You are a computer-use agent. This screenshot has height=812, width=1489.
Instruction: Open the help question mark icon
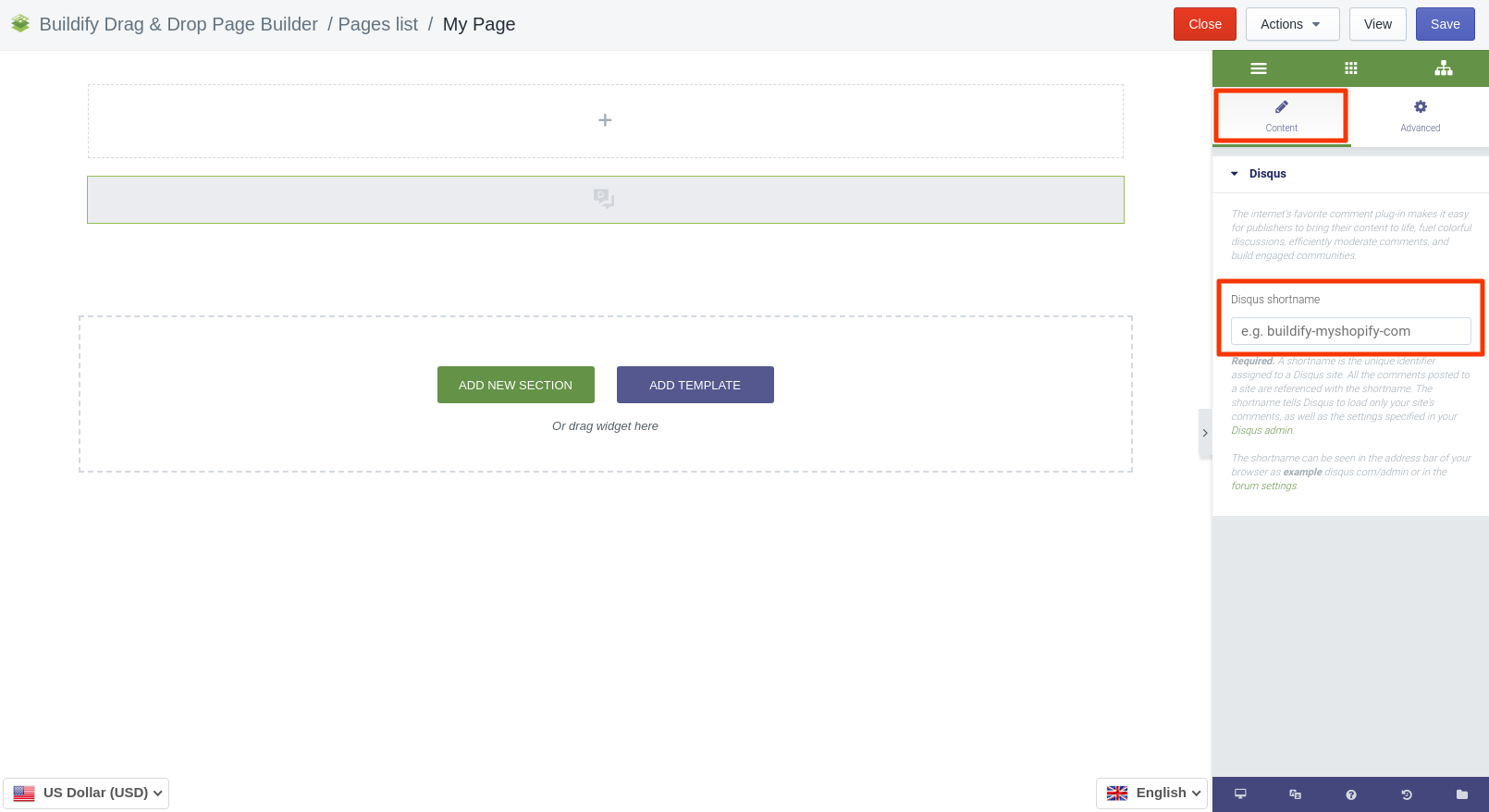tap(1350, 794)
